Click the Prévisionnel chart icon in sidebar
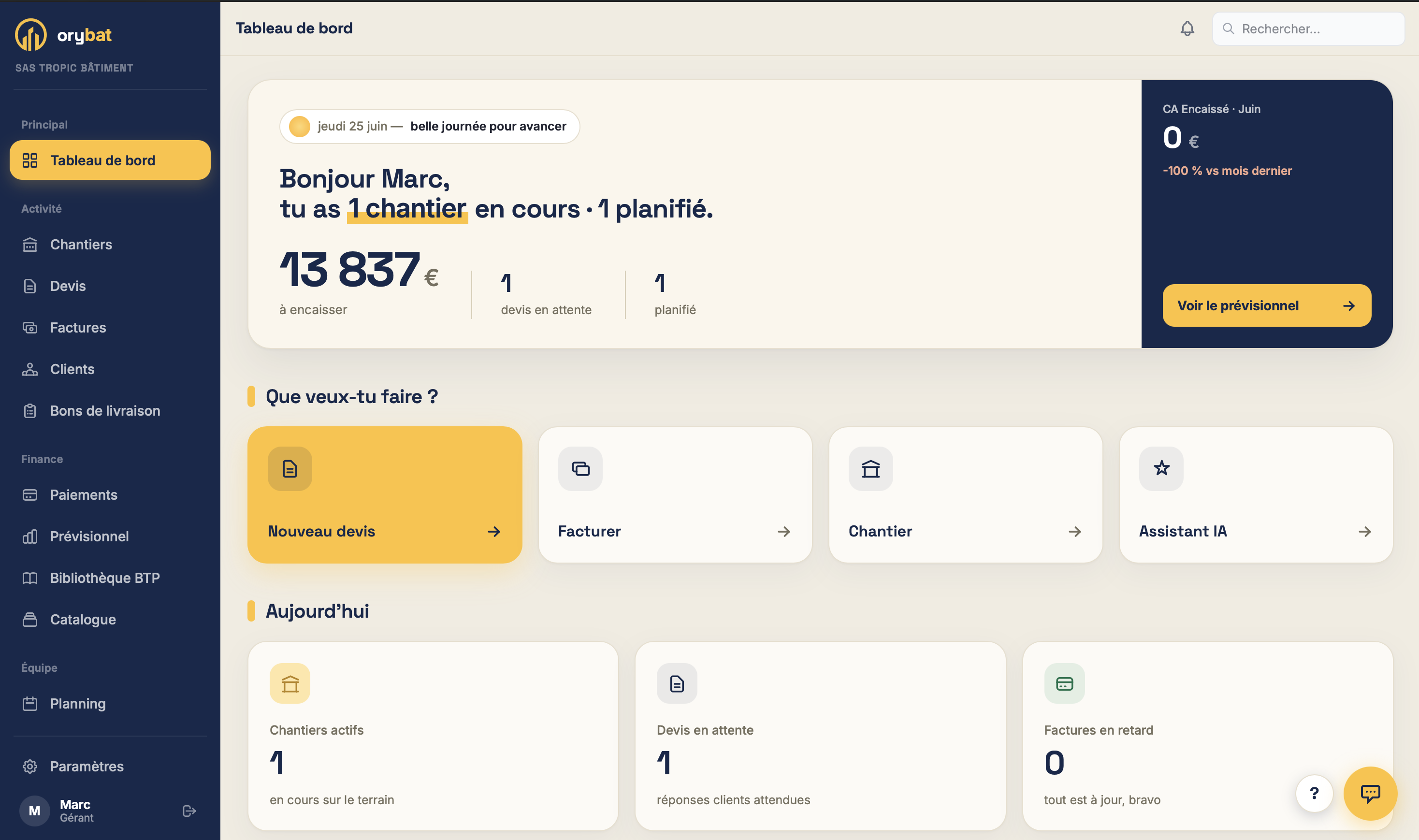1419x840 pixels. pos(30,536)
